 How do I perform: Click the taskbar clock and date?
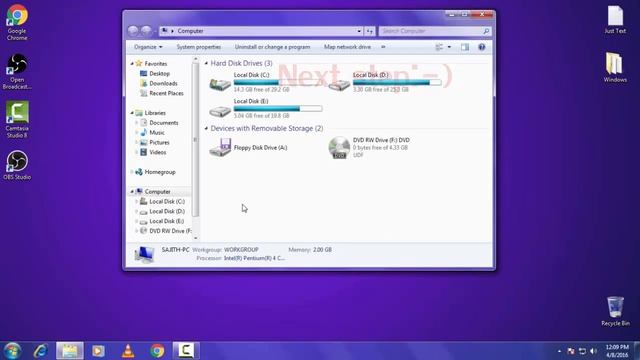(x=617, y=351)
